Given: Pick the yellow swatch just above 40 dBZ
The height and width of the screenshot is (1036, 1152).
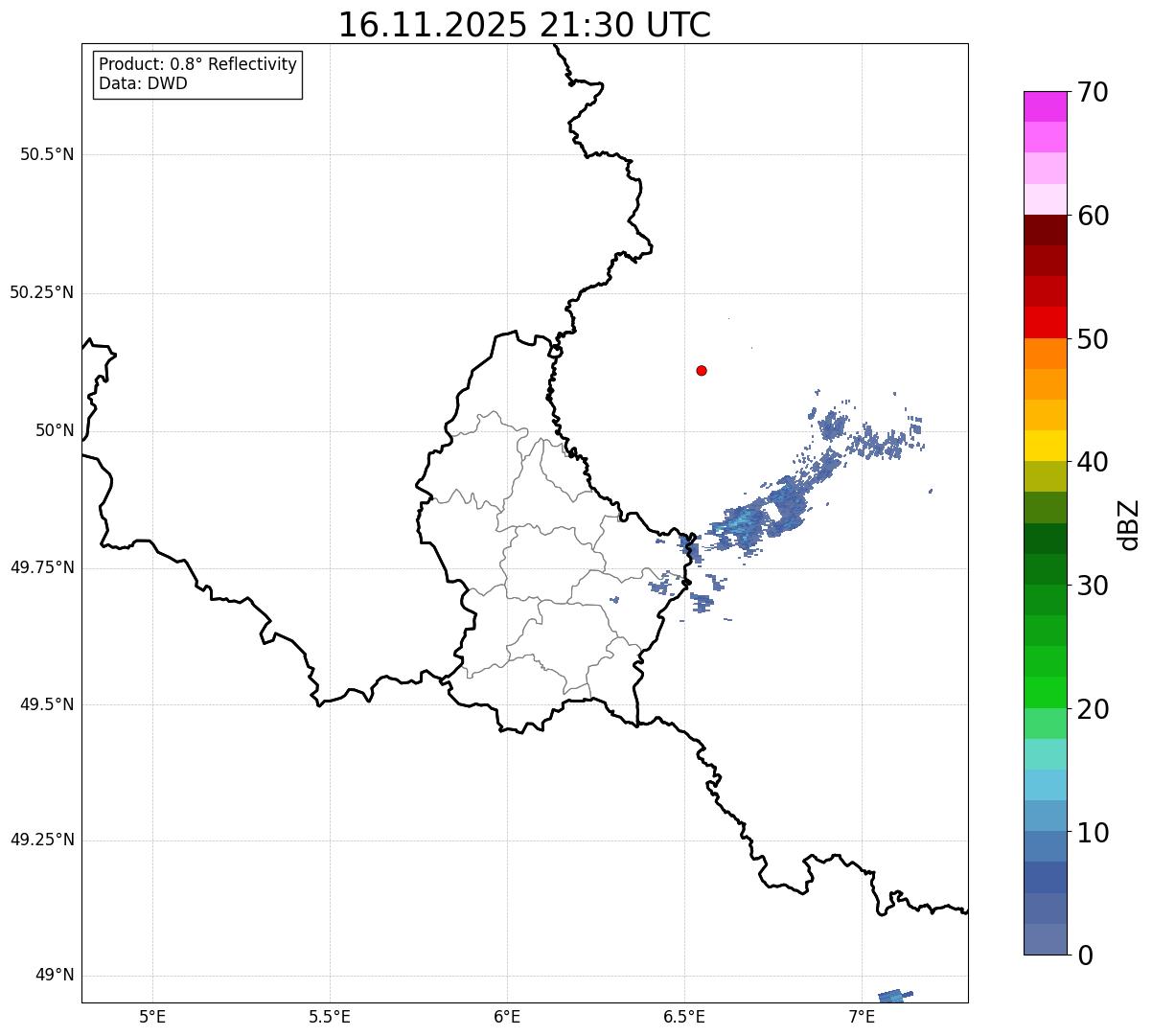Looking at the screenshot, I should click(1045, 446).
